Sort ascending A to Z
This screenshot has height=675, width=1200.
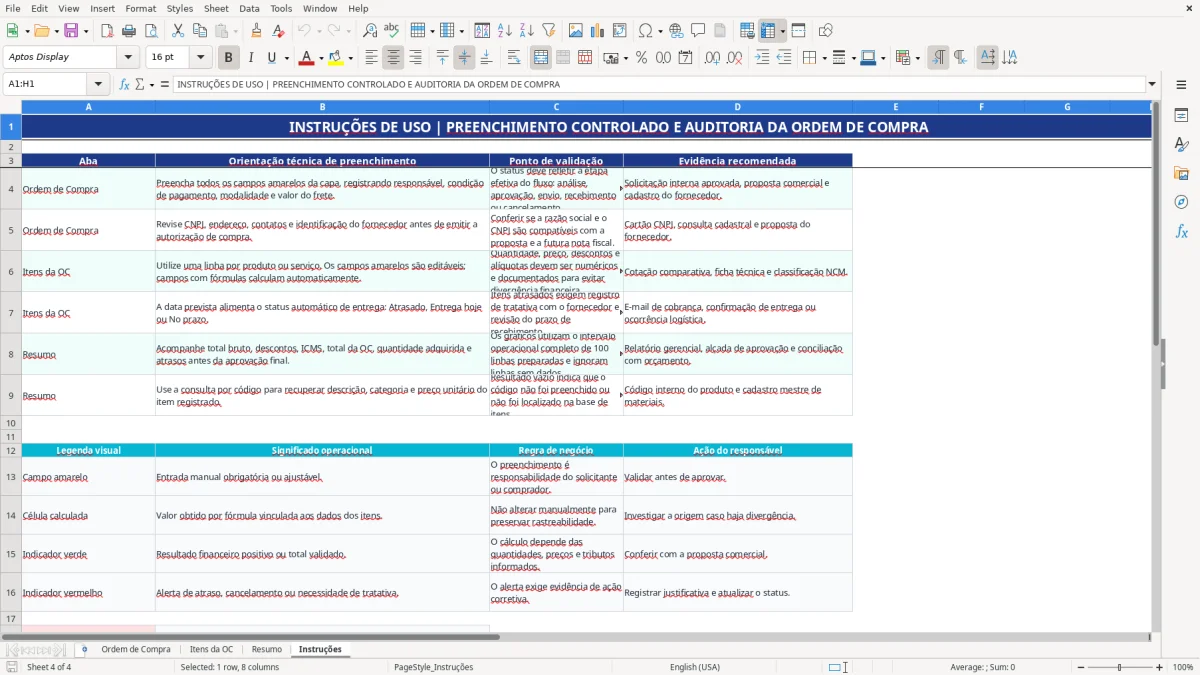[x=505, y=31]
